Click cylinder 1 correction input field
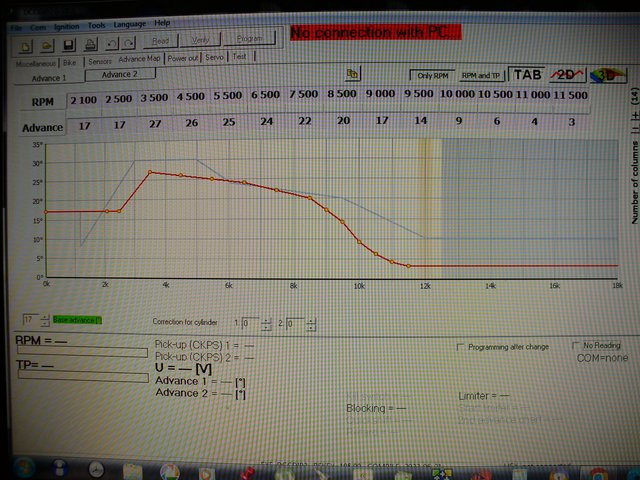Screen dimensions: 640x480 (x=251, y=324)
